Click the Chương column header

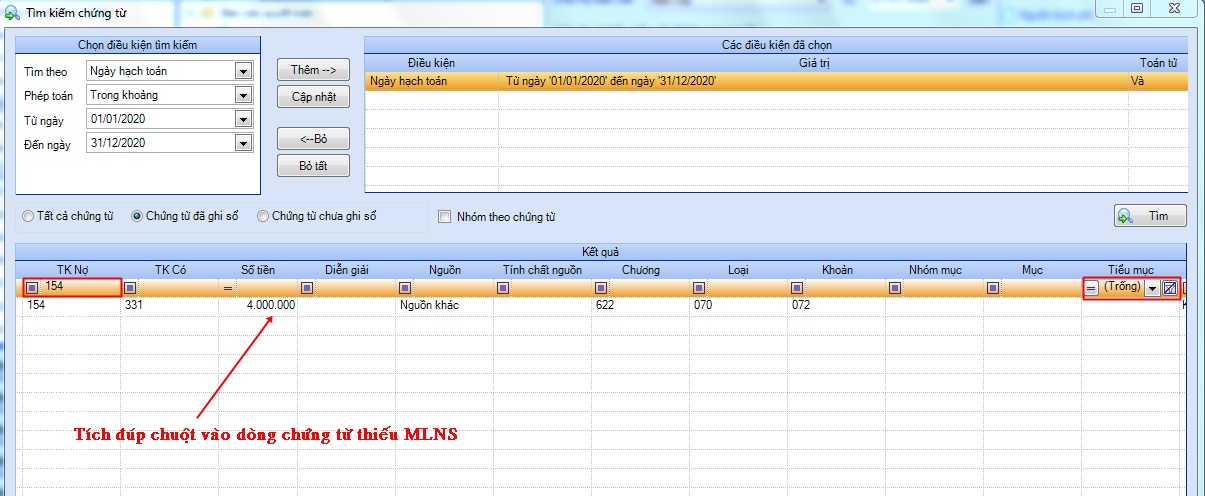point(640,270)
